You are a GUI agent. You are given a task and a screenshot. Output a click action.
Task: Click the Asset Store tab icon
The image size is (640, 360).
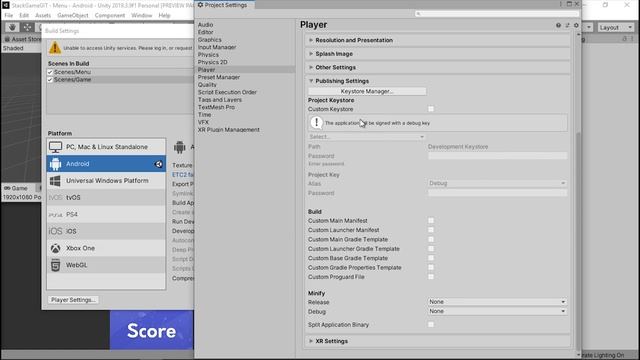tap(7, 39)
